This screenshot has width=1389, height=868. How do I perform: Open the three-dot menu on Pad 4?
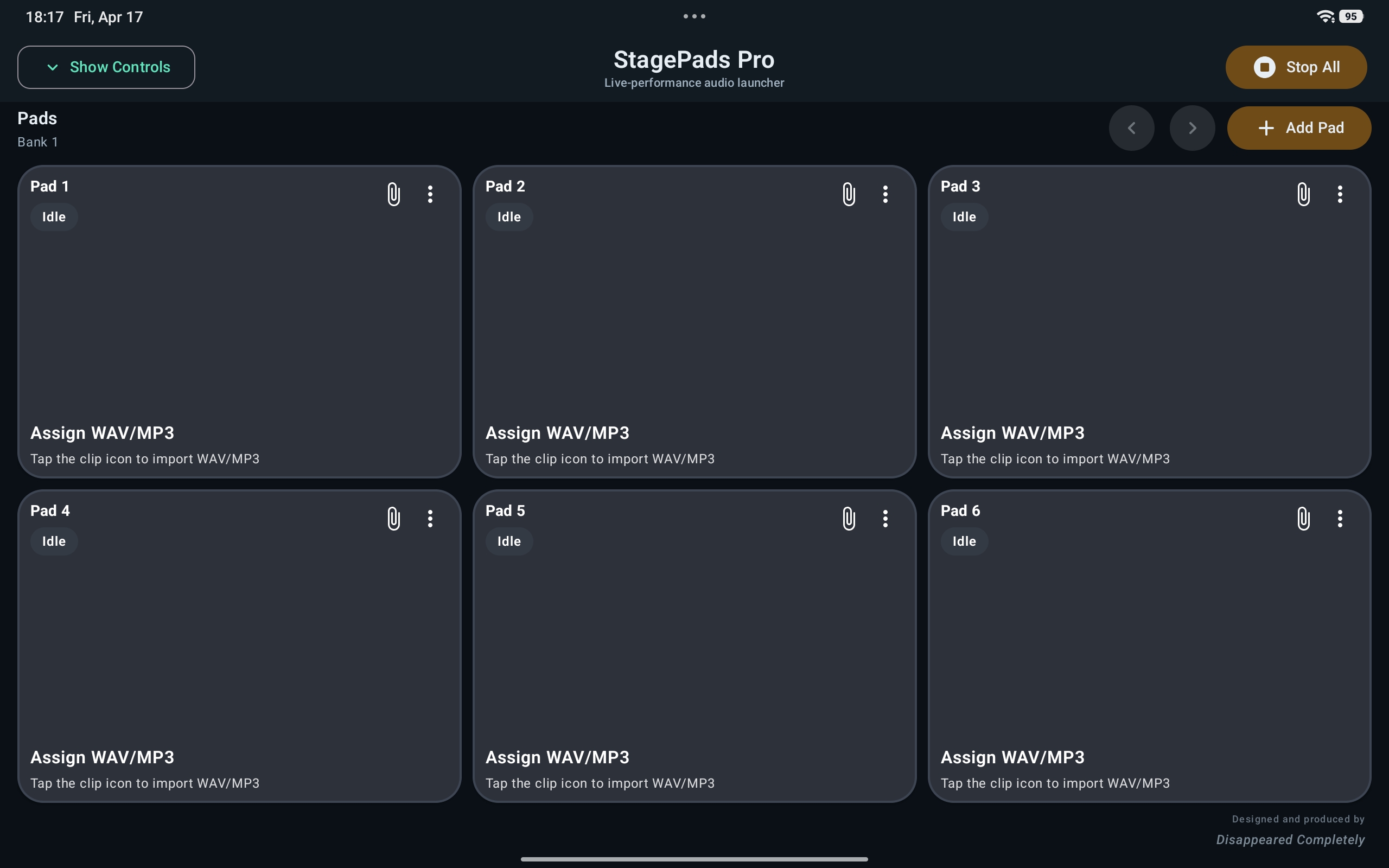click(430, 519)
